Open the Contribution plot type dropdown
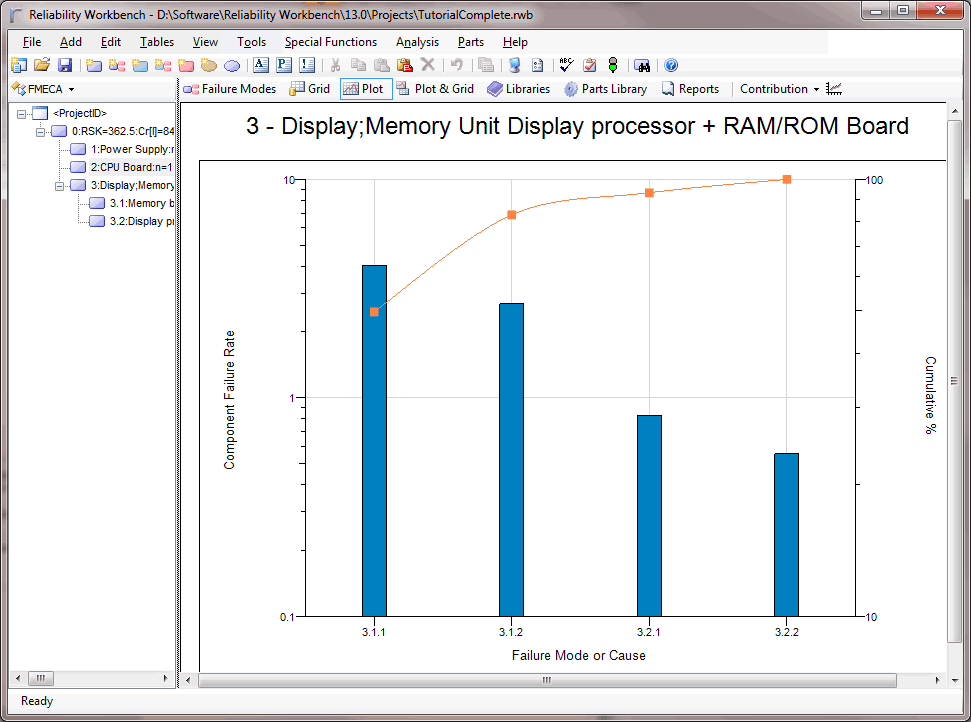This screenshot has height=722, width=971. 779,89
